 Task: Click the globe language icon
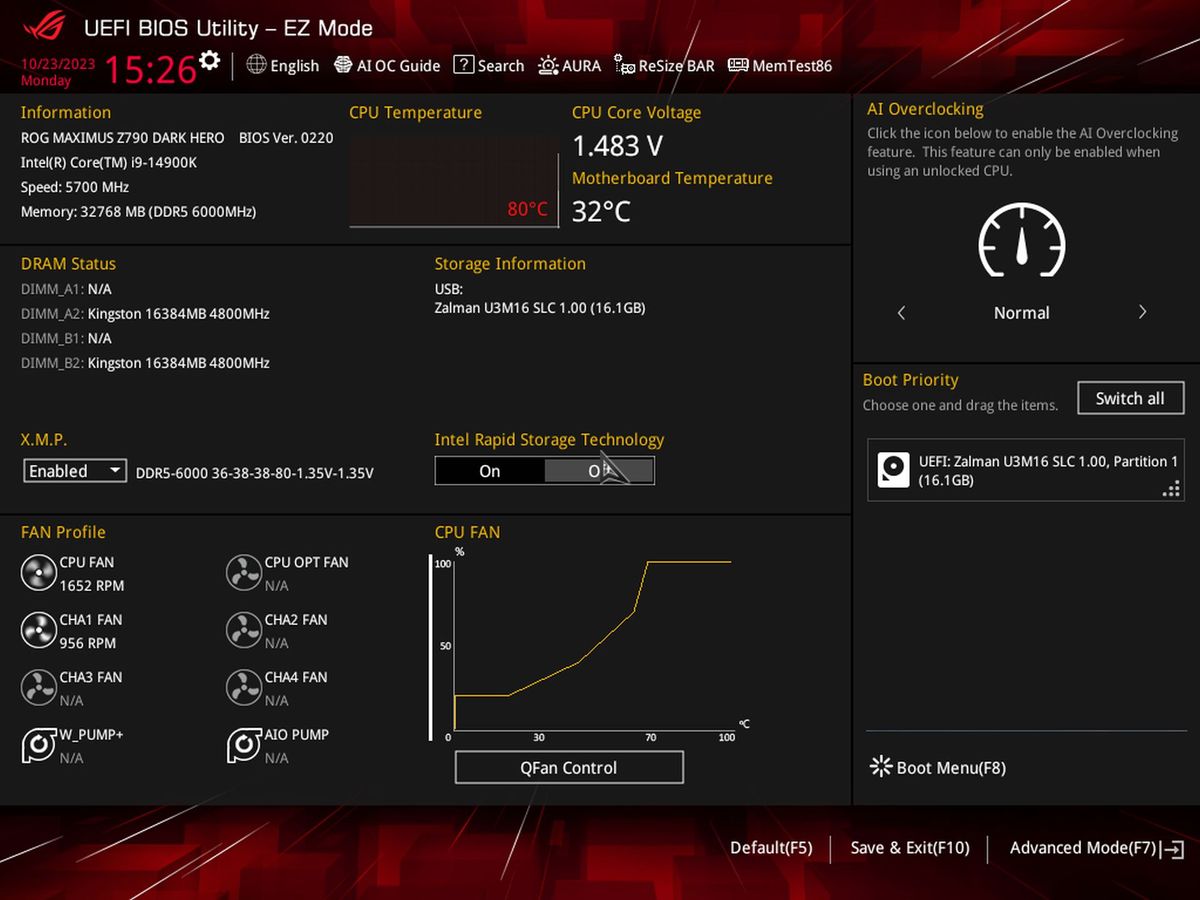tap(256, 65)
